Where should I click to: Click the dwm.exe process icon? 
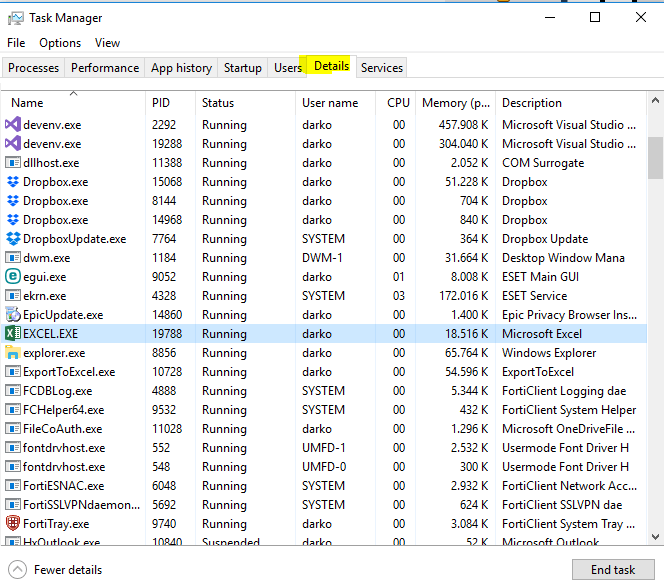[x=13, y=257]
